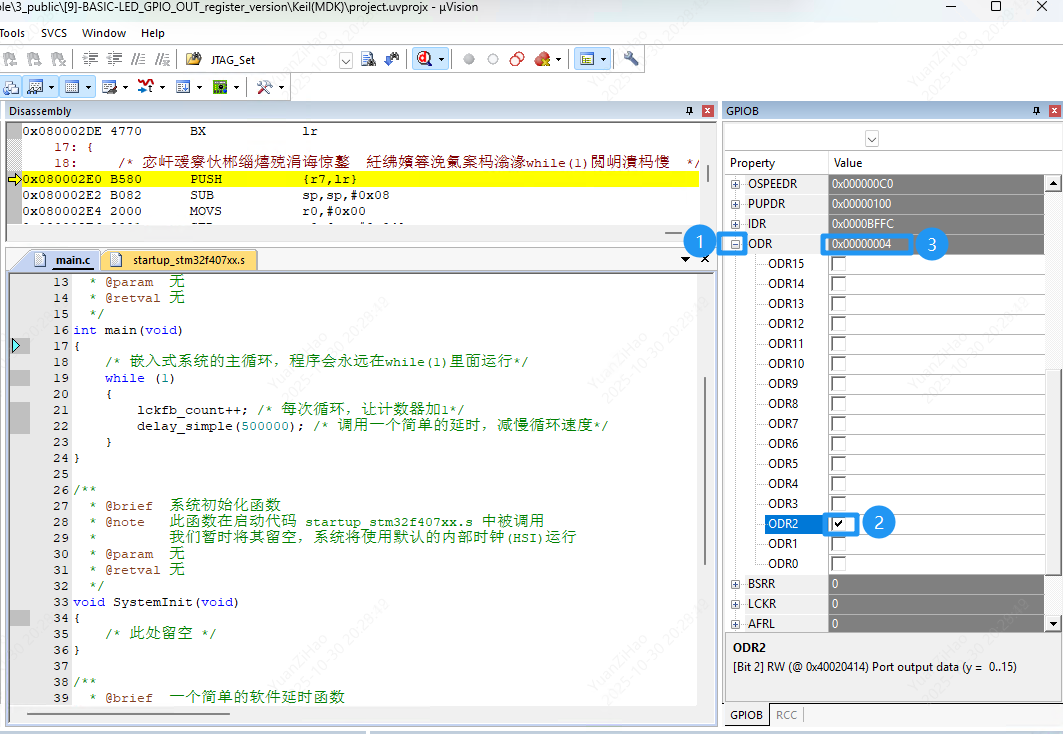Screen dimensions: 1063x734
Task: Open the Window menu
Action: [x=103, y=32]
